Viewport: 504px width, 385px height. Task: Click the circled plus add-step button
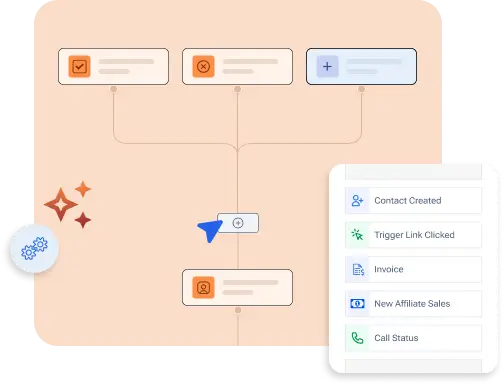pos(238,223)
